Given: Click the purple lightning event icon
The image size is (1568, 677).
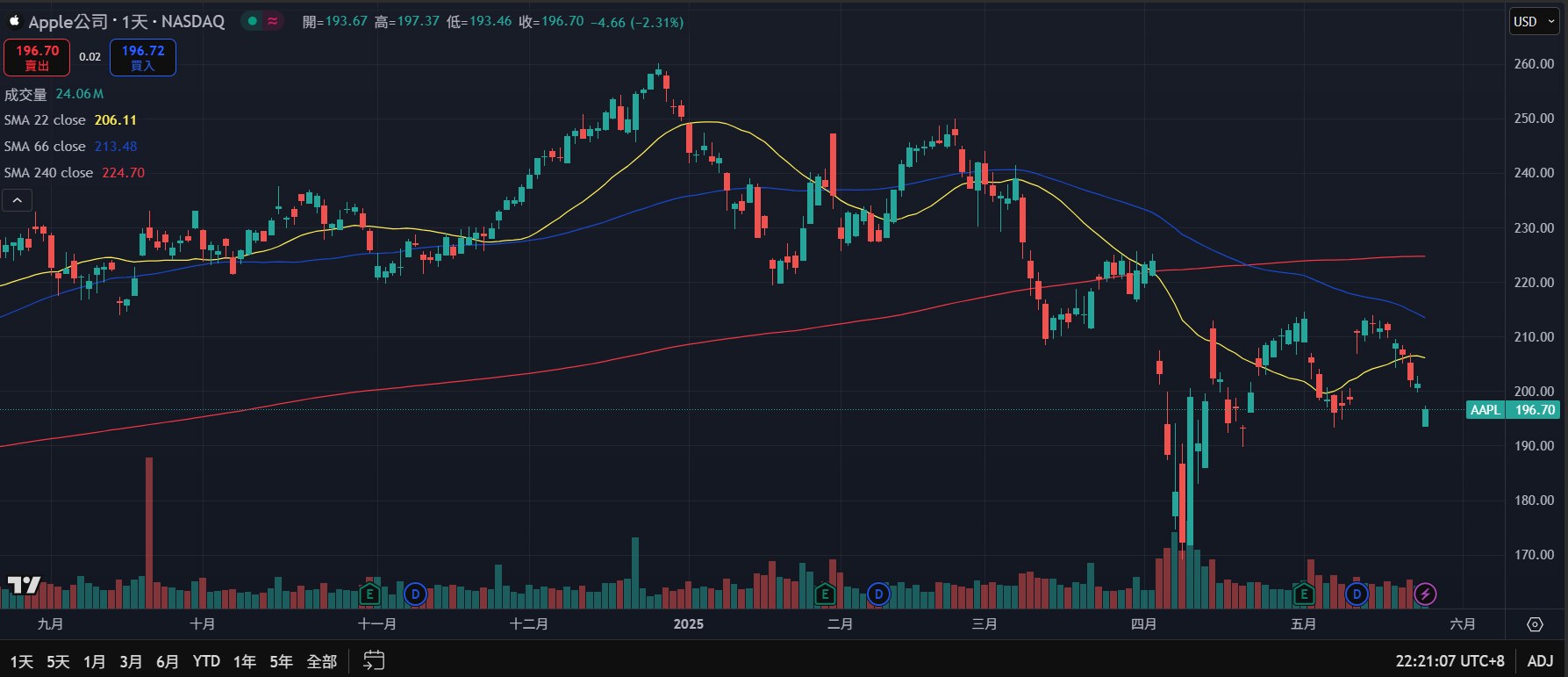Looking at the screenshot, I should point(1425,594).
